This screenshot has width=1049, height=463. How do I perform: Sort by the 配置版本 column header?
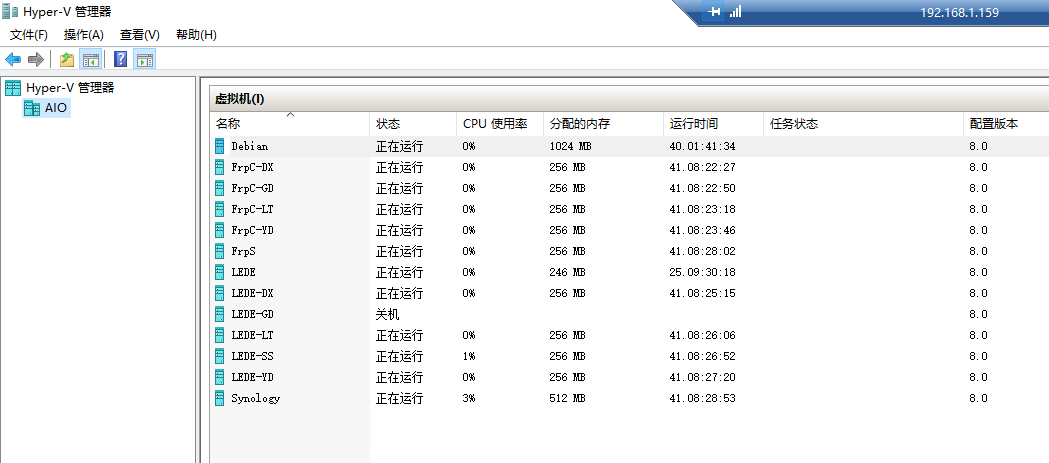1006,124
